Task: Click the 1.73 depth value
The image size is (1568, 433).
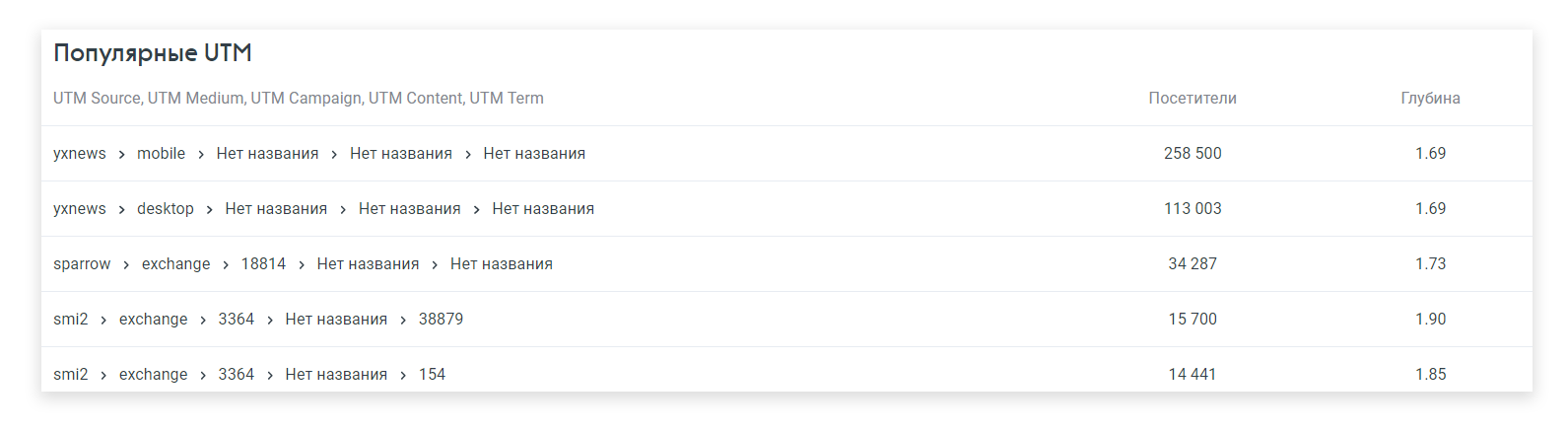Action: [1430, 264]
